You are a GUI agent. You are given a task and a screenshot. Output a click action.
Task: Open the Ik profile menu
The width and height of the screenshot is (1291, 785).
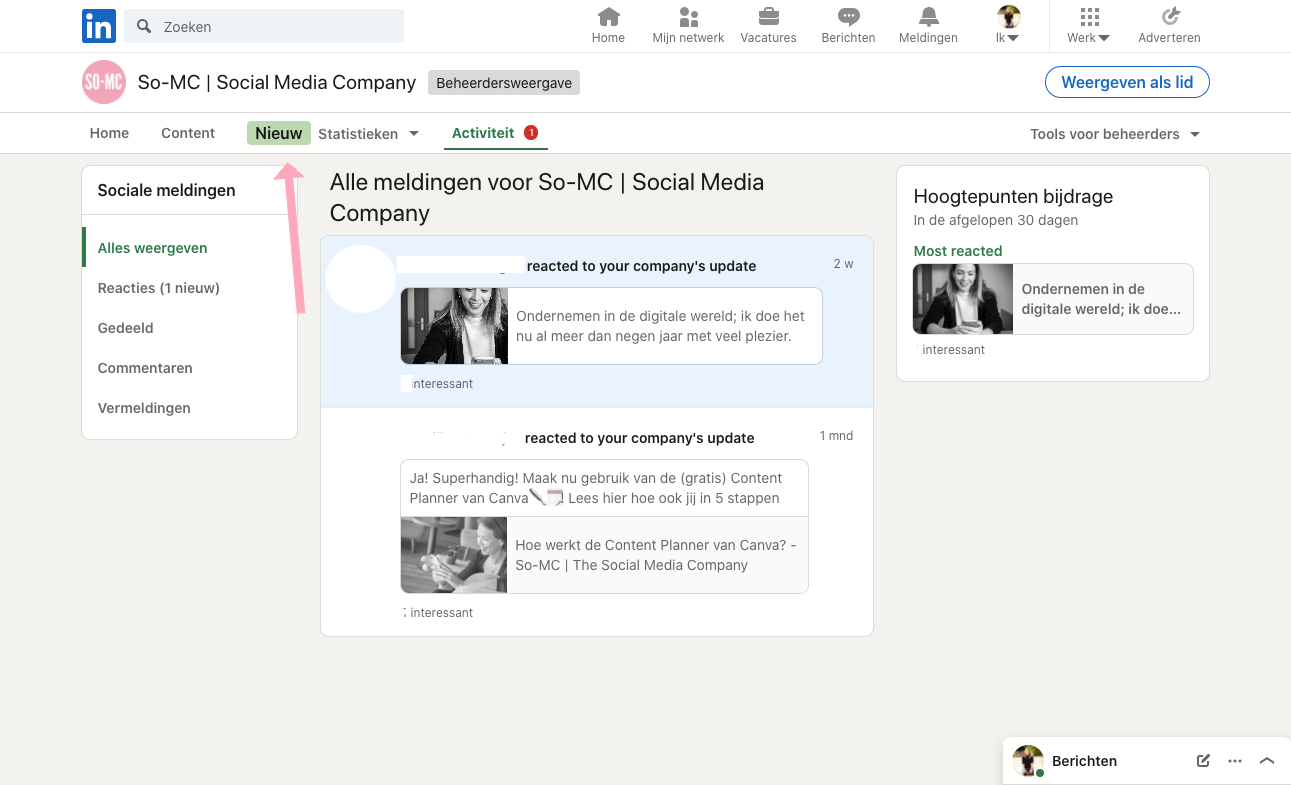(x=1008, y=26)
